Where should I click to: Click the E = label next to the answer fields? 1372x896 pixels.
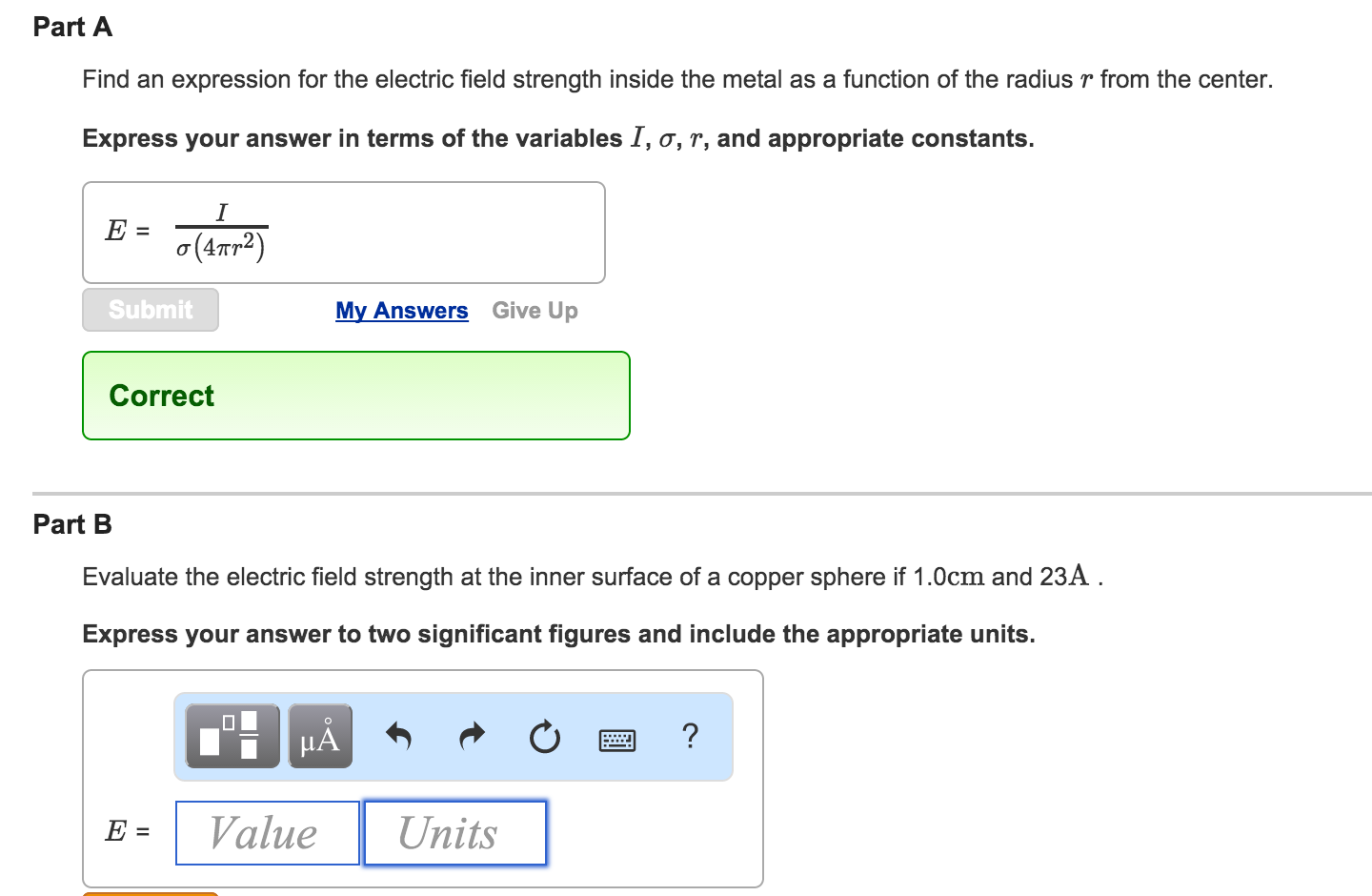[x=127, y=831]
